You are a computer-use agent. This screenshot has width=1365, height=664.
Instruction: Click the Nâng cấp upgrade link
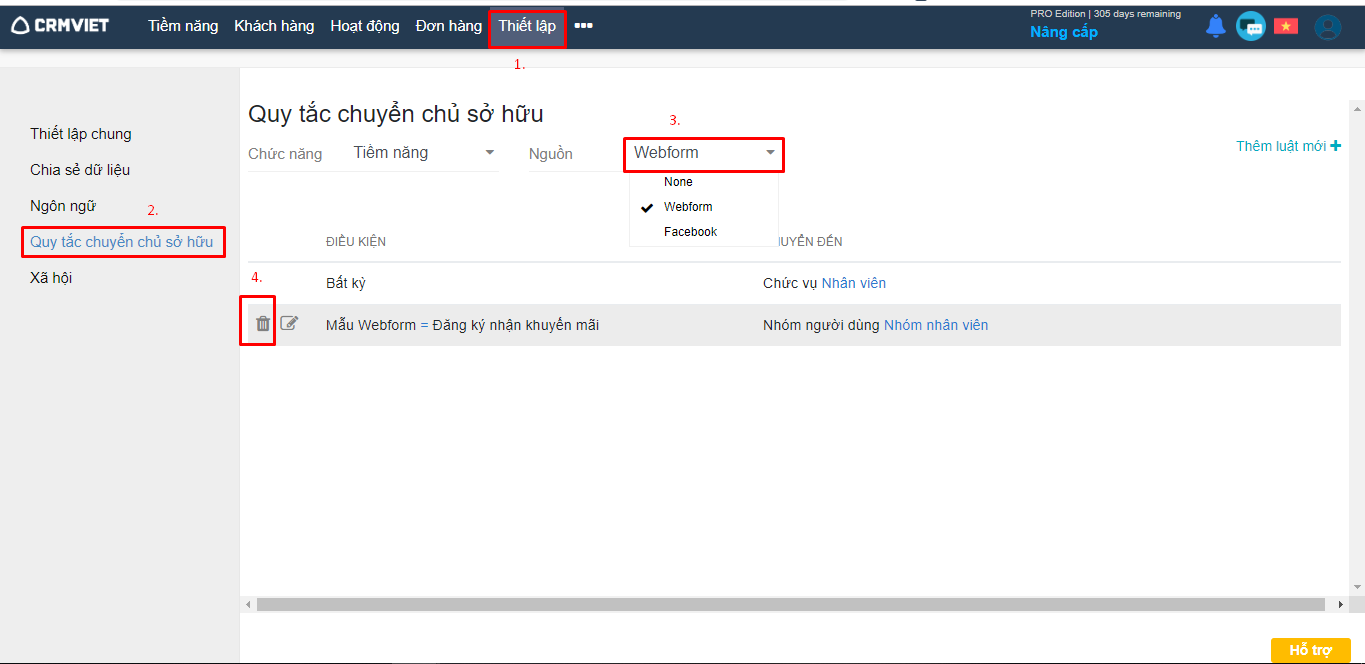point(1064,32)
